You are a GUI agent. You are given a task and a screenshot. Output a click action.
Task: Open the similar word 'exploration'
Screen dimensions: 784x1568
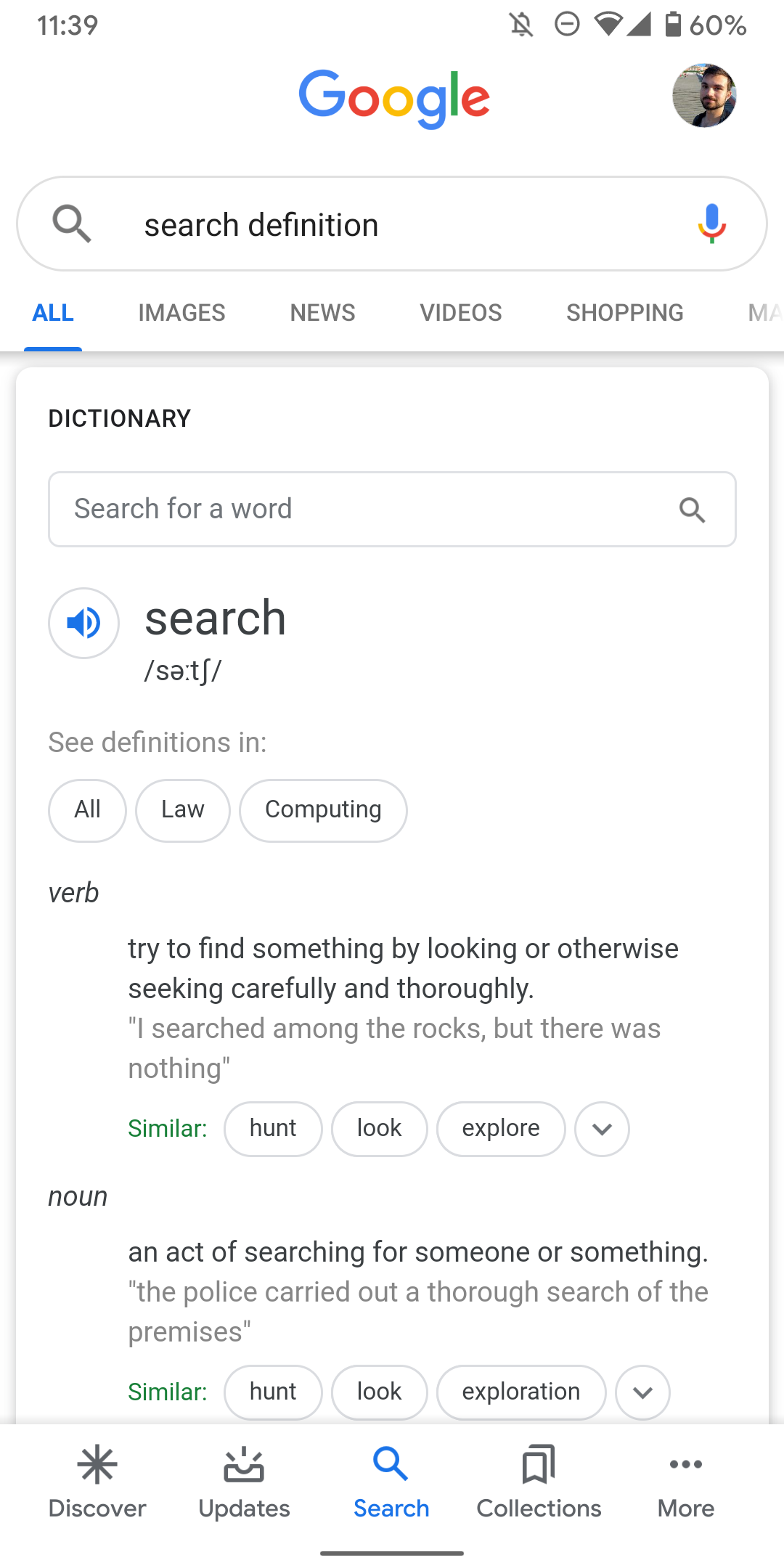point(520,1392)
